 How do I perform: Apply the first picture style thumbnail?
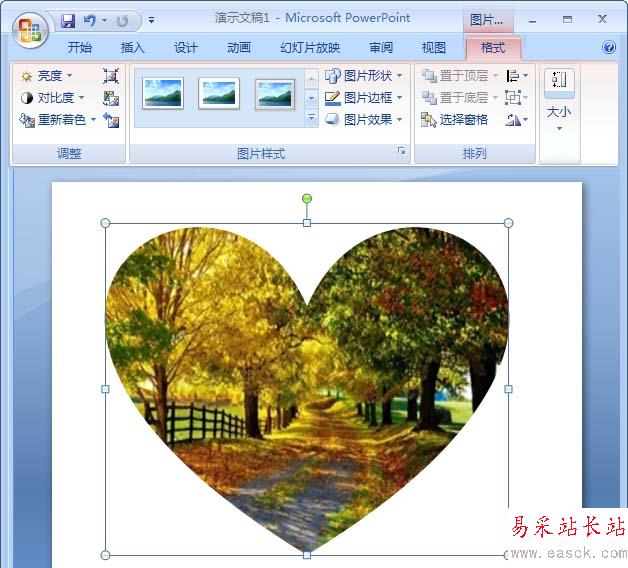coord(163,94)
